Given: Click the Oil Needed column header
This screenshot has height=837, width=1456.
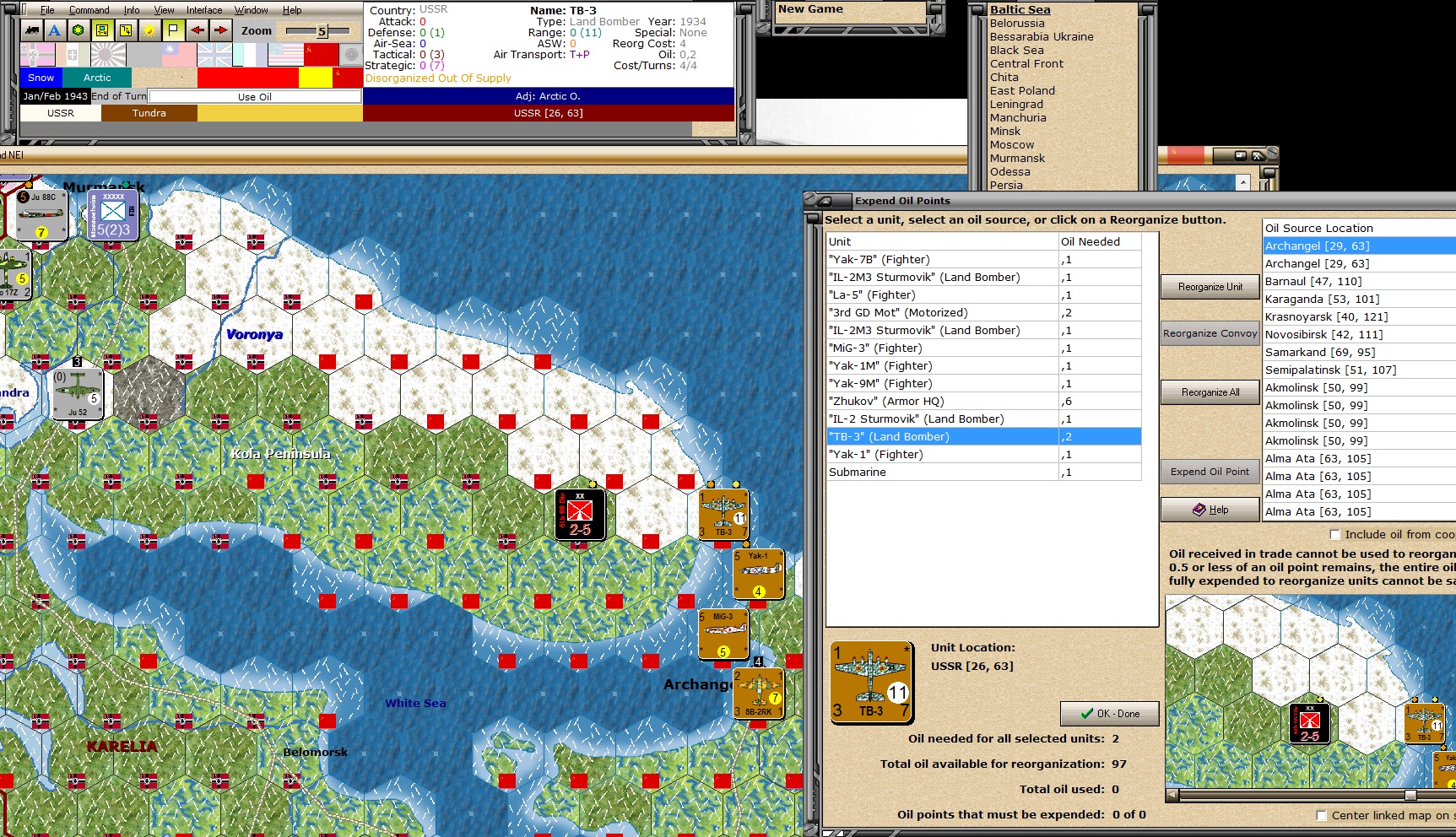Looking at the screenshot, I should click(x=1100, y=242).
